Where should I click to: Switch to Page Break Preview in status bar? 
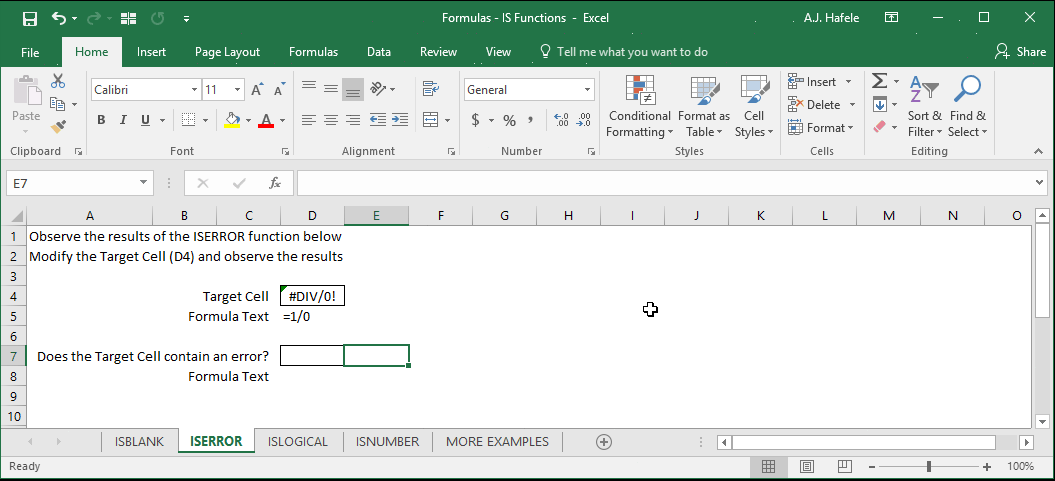[x=843, y=466]
